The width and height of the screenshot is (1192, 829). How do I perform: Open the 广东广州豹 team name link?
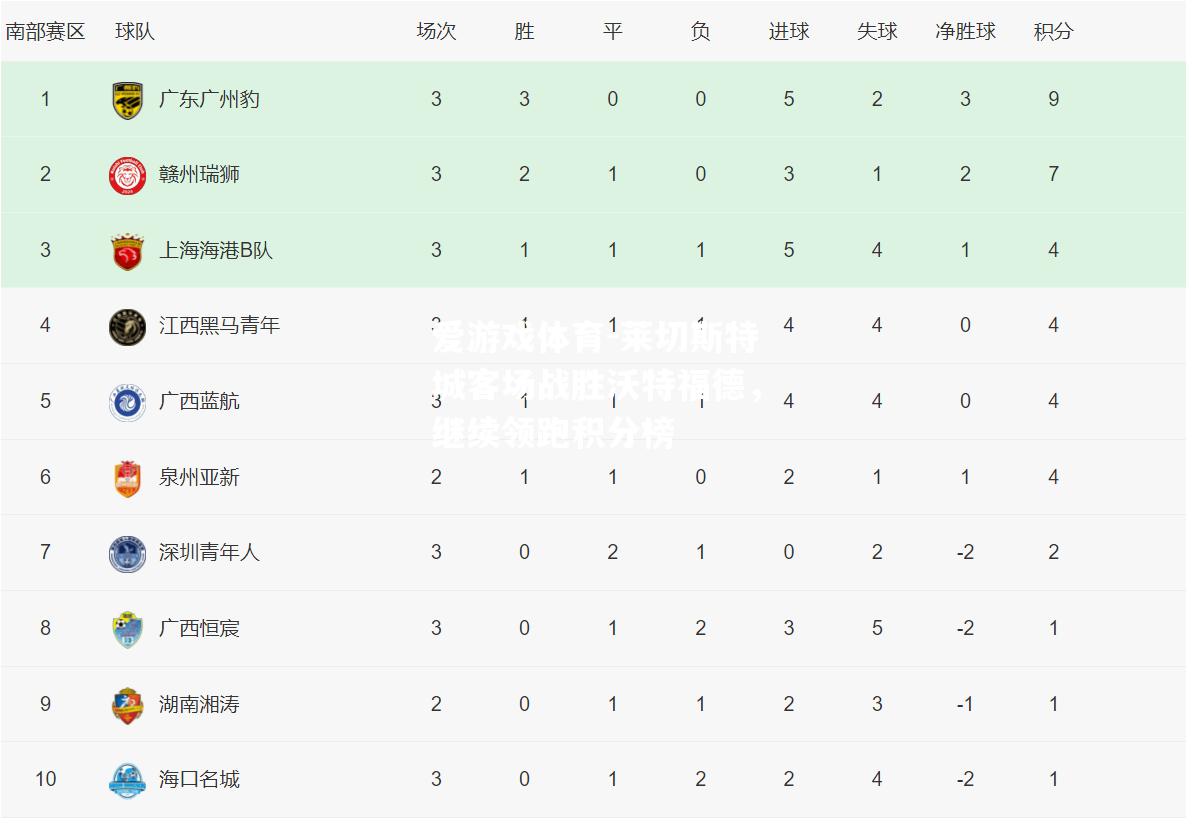(x=209, y=100)
